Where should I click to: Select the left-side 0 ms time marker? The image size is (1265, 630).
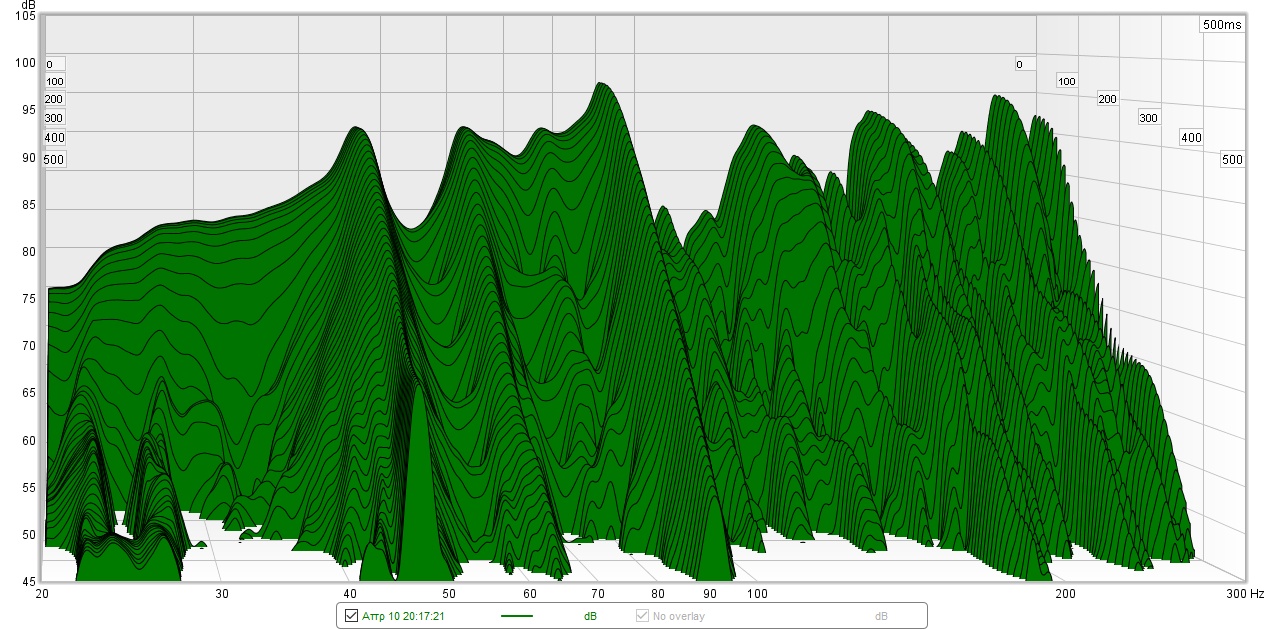[49, 64]
